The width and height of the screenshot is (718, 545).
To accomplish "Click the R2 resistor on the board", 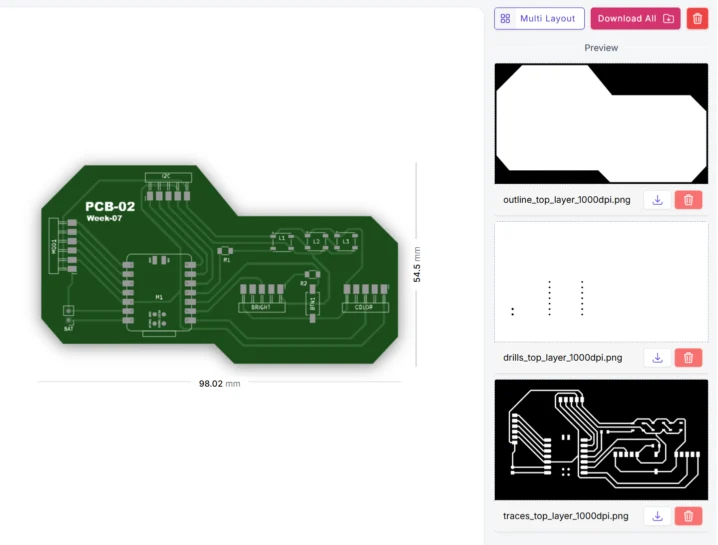I will coord(312,274).
